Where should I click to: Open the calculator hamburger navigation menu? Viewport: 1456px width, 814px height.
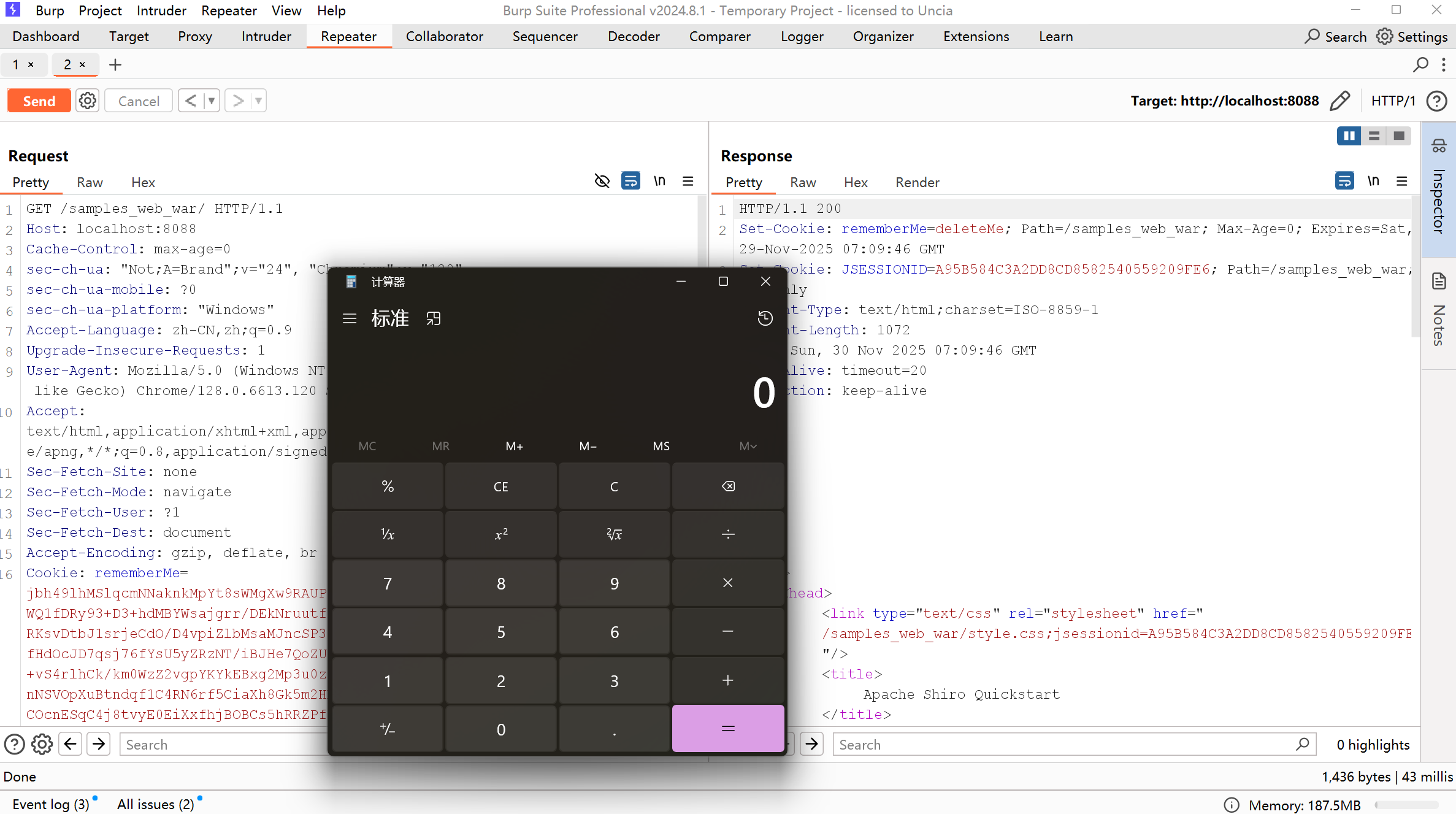pyautogui.click(x=350, y=318)
